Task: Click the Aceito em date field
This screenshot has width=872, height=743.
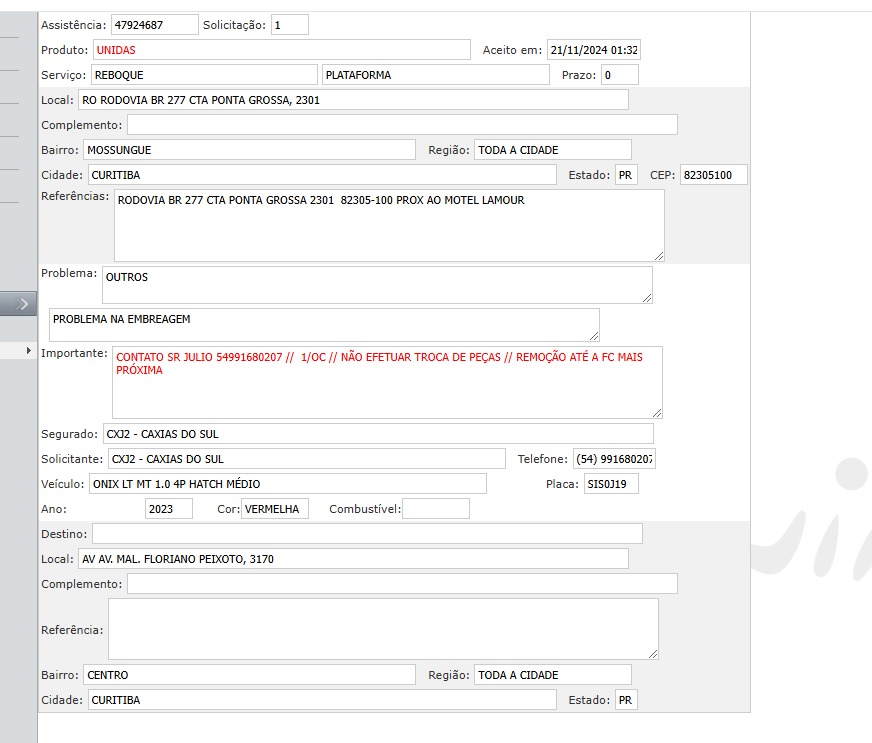Action: coord(593,50)
